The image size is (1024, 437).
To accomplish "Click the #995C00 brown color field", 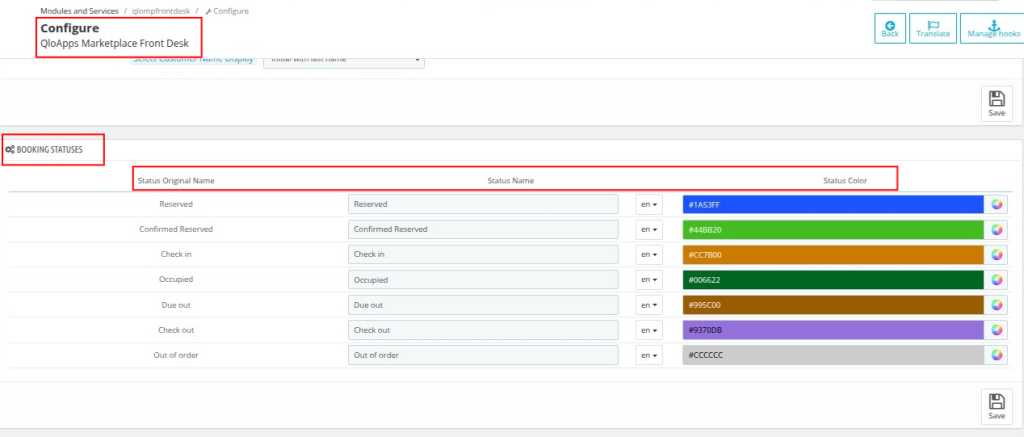I will click(833, 305).
